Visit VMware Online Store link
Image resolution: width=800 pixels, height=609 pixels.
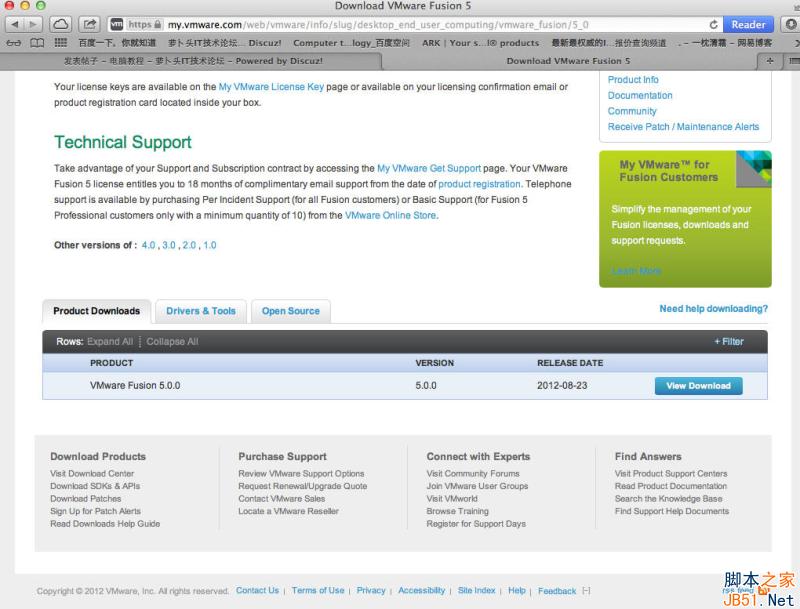390,215
